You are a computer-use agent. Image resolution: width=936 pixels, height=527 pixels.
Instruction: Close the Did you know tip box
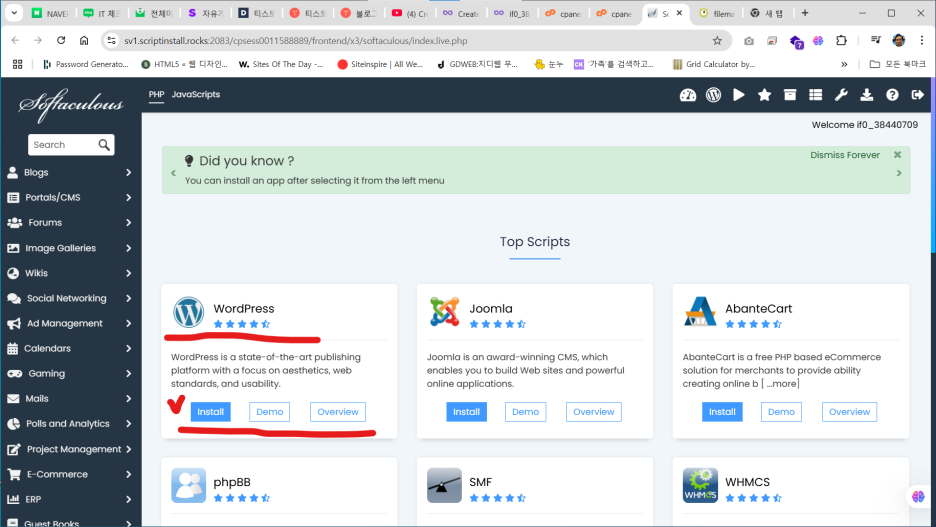click(897, 155)
